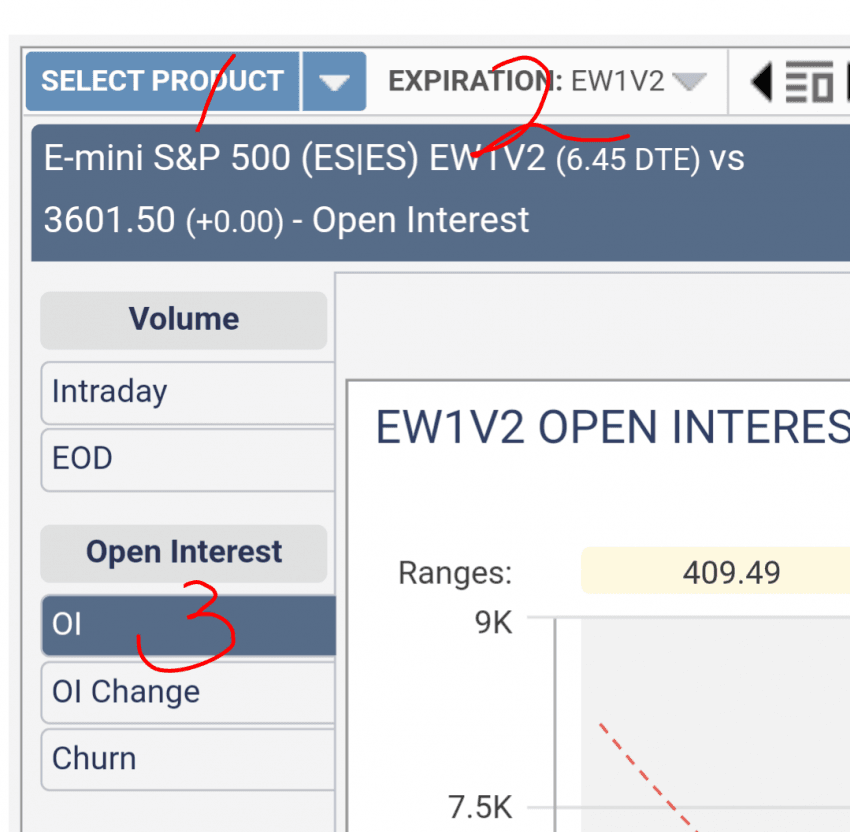Click the Volume section header
Screen dimensions: 850x832
tap(184, 320)
